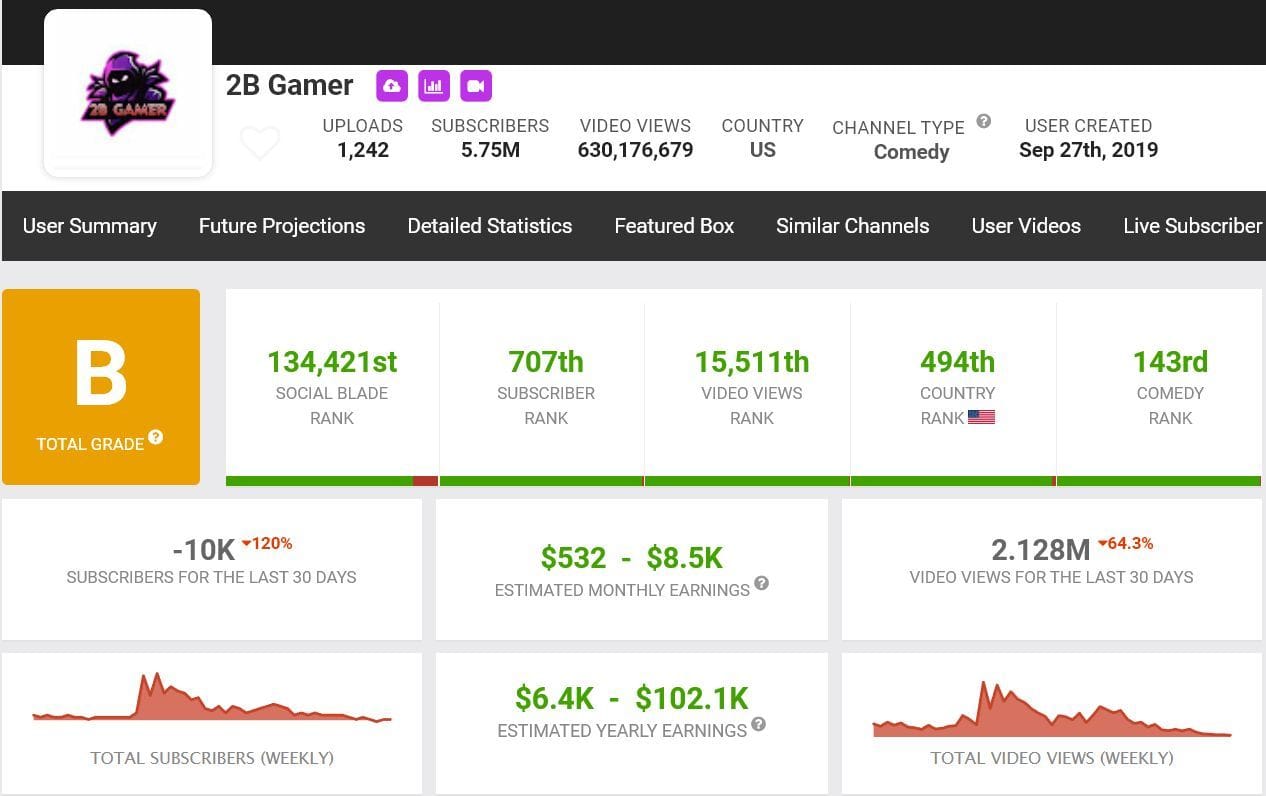Screen dimensions: 1266x796
Task: Open the Detailed Statistics tab
Action: pyautogui.click(x=489, y=226)
